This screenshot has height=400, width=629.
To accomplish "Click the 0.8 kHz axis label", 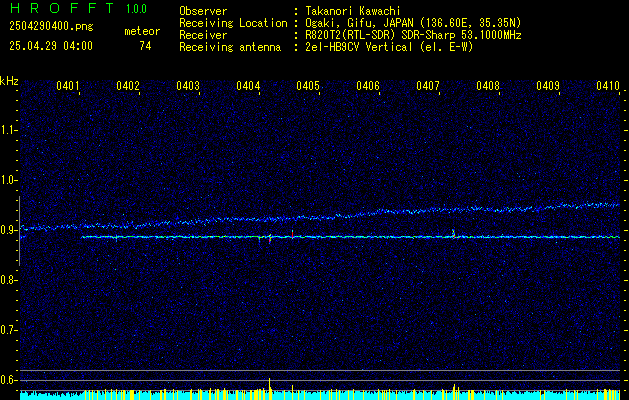I will point(8,280).
